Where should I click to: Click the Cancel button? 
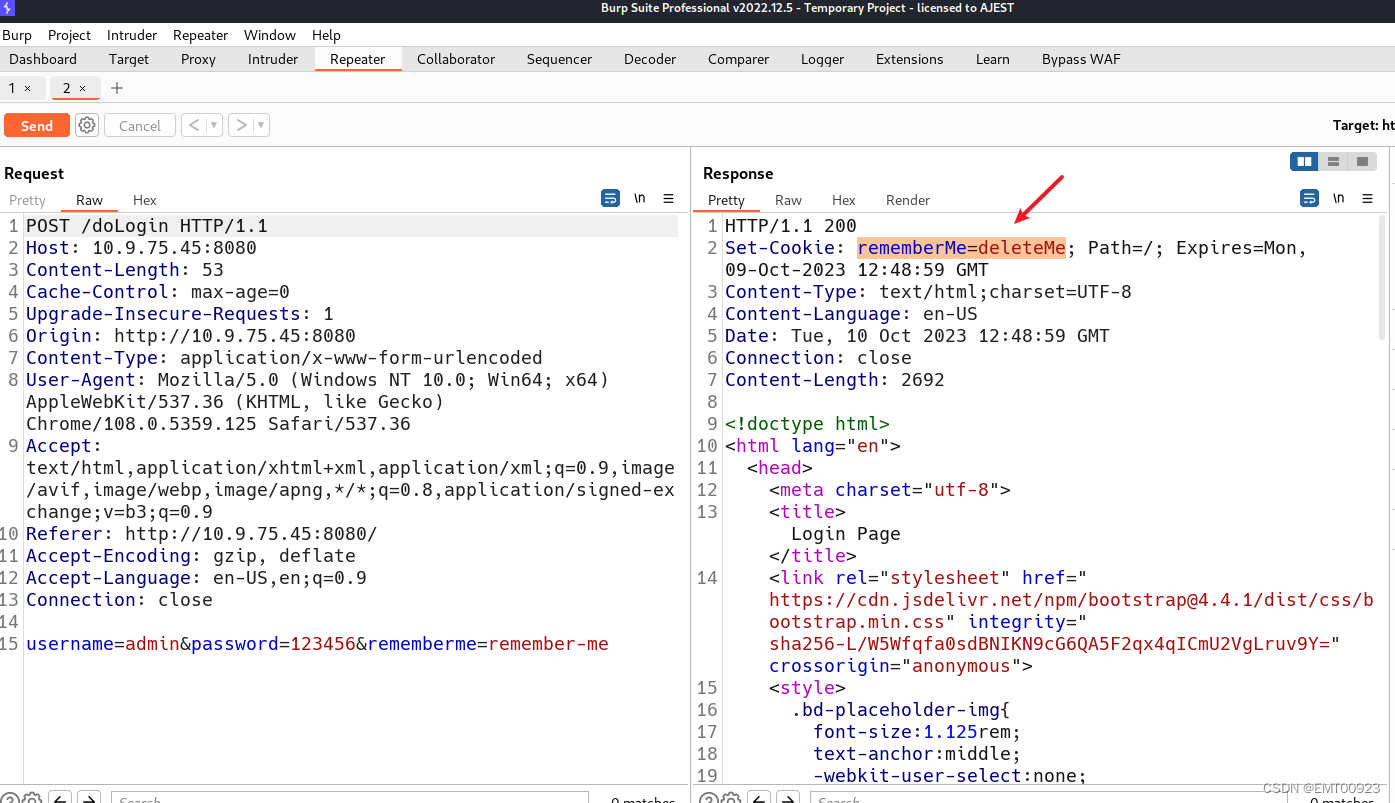[139, 125]
